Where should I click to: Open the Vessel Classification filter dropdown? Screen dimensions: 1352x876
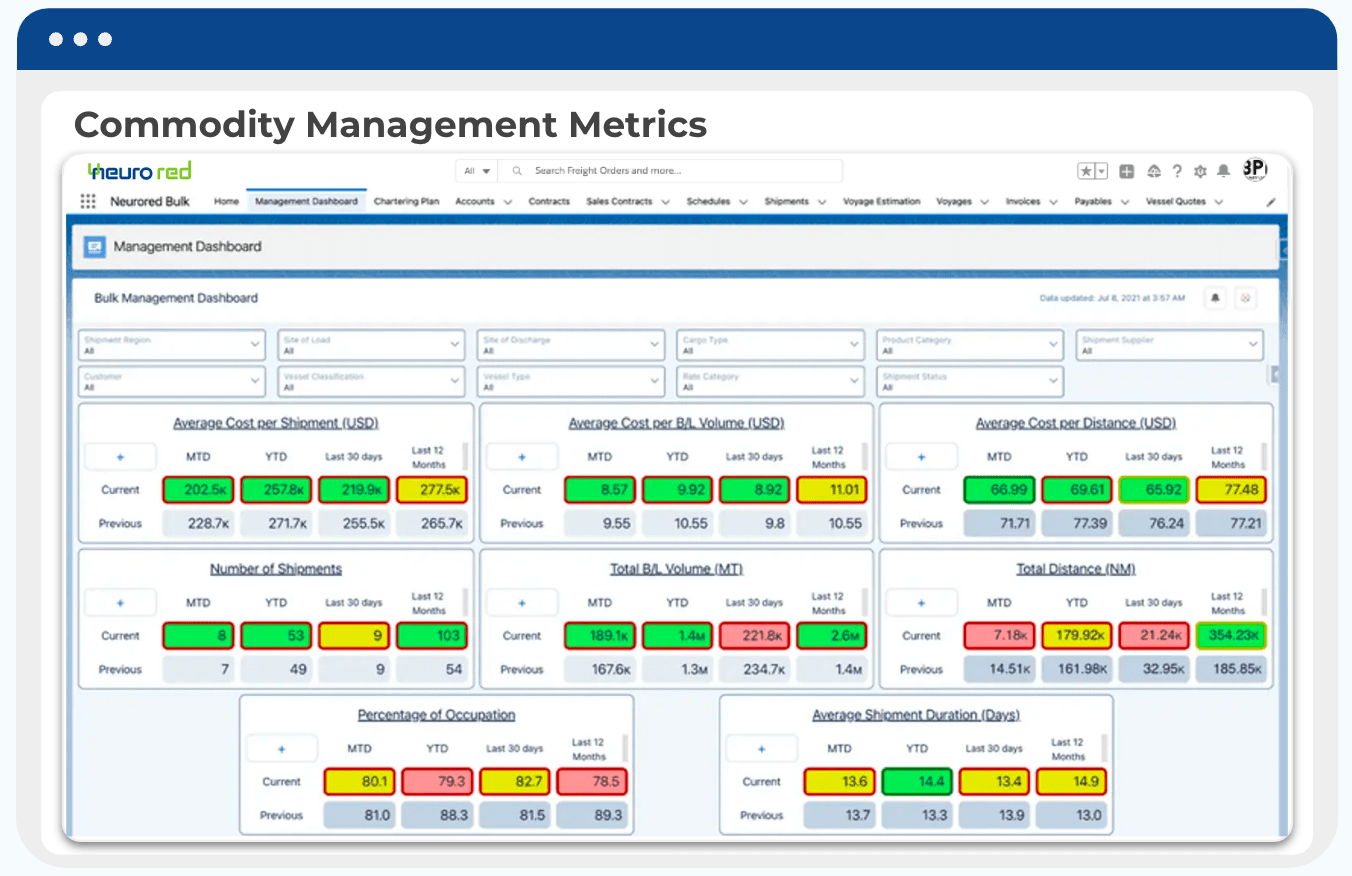371,382
